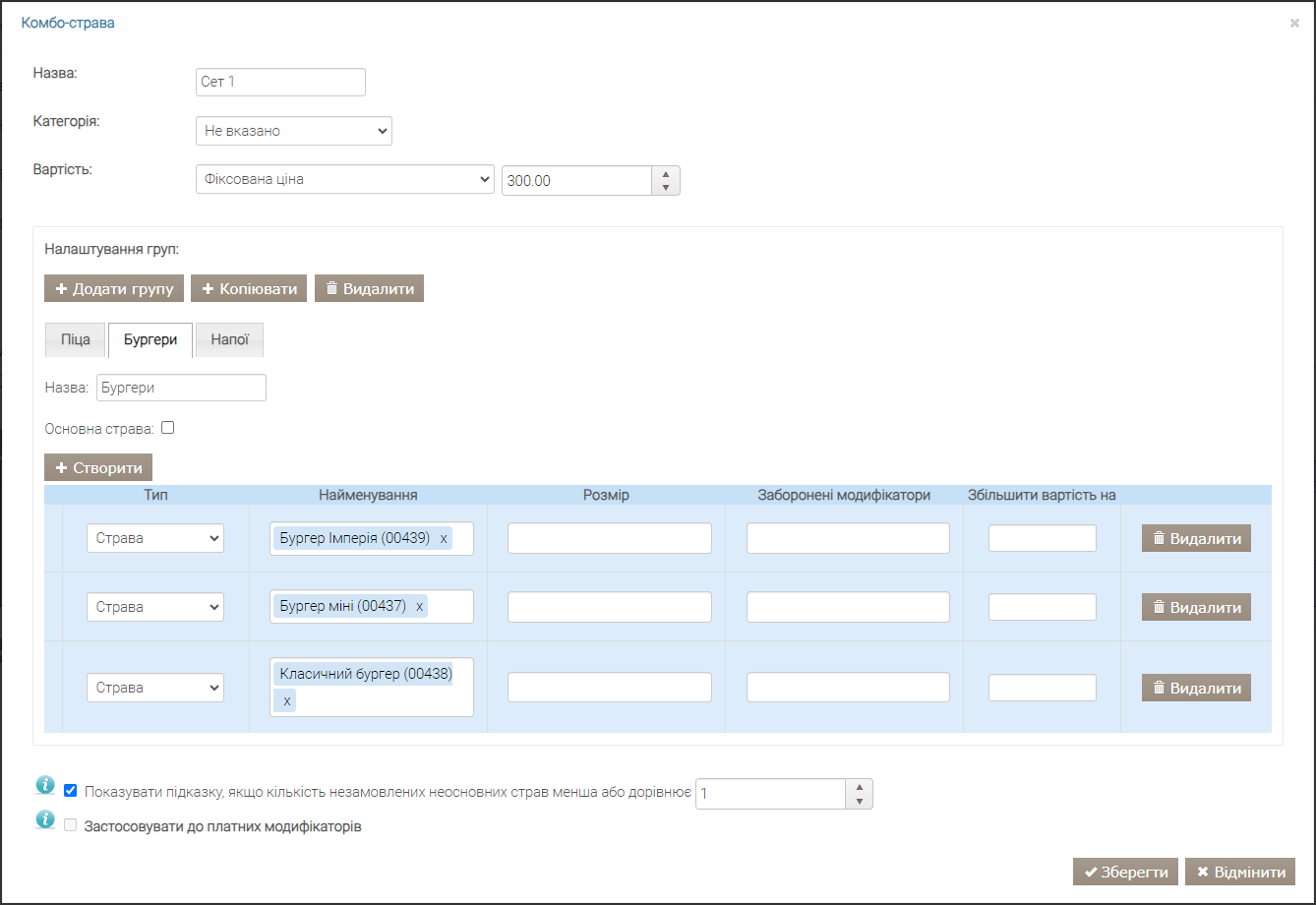Delete the Бургер Імперія row

tap(1196, 538)
